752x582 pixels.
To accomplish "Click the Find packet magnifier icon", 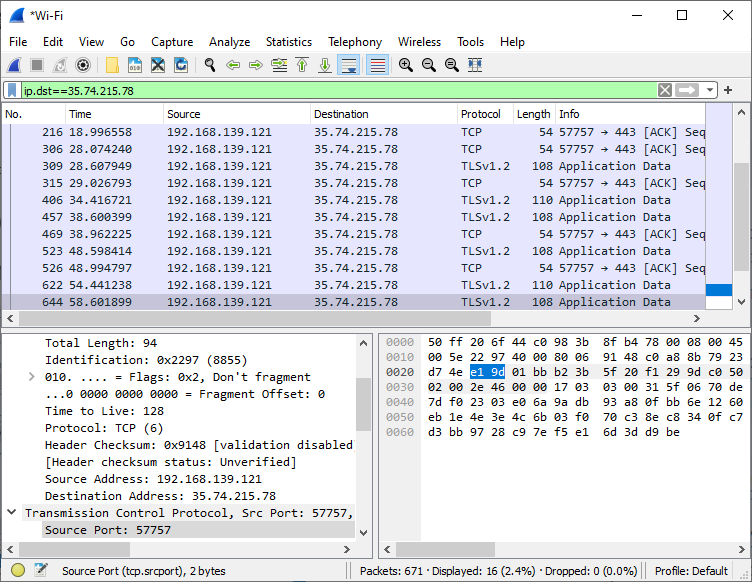I will tap(210, 65).
